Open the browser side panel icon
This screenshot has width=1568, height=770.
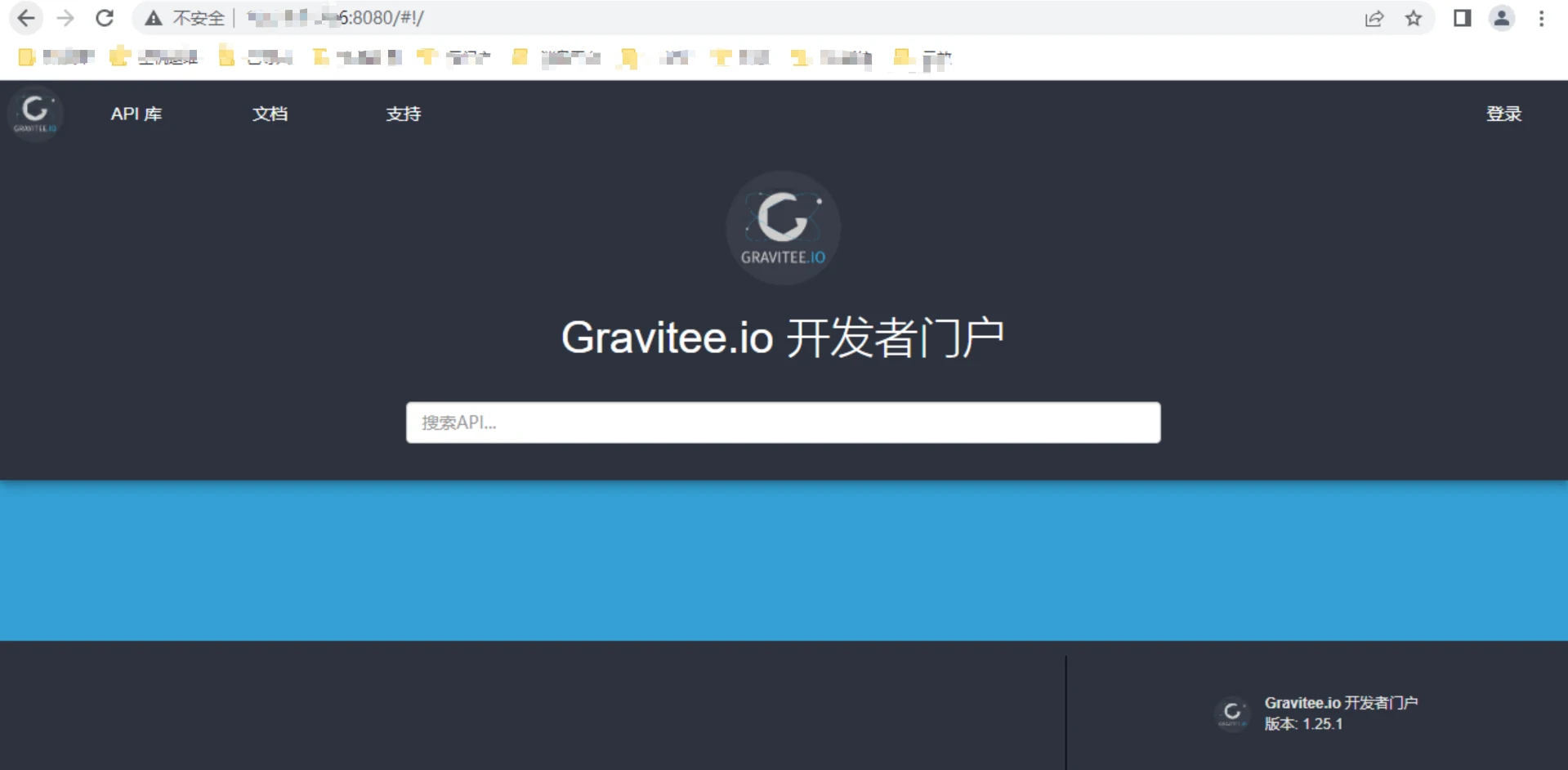(1463, 18)
